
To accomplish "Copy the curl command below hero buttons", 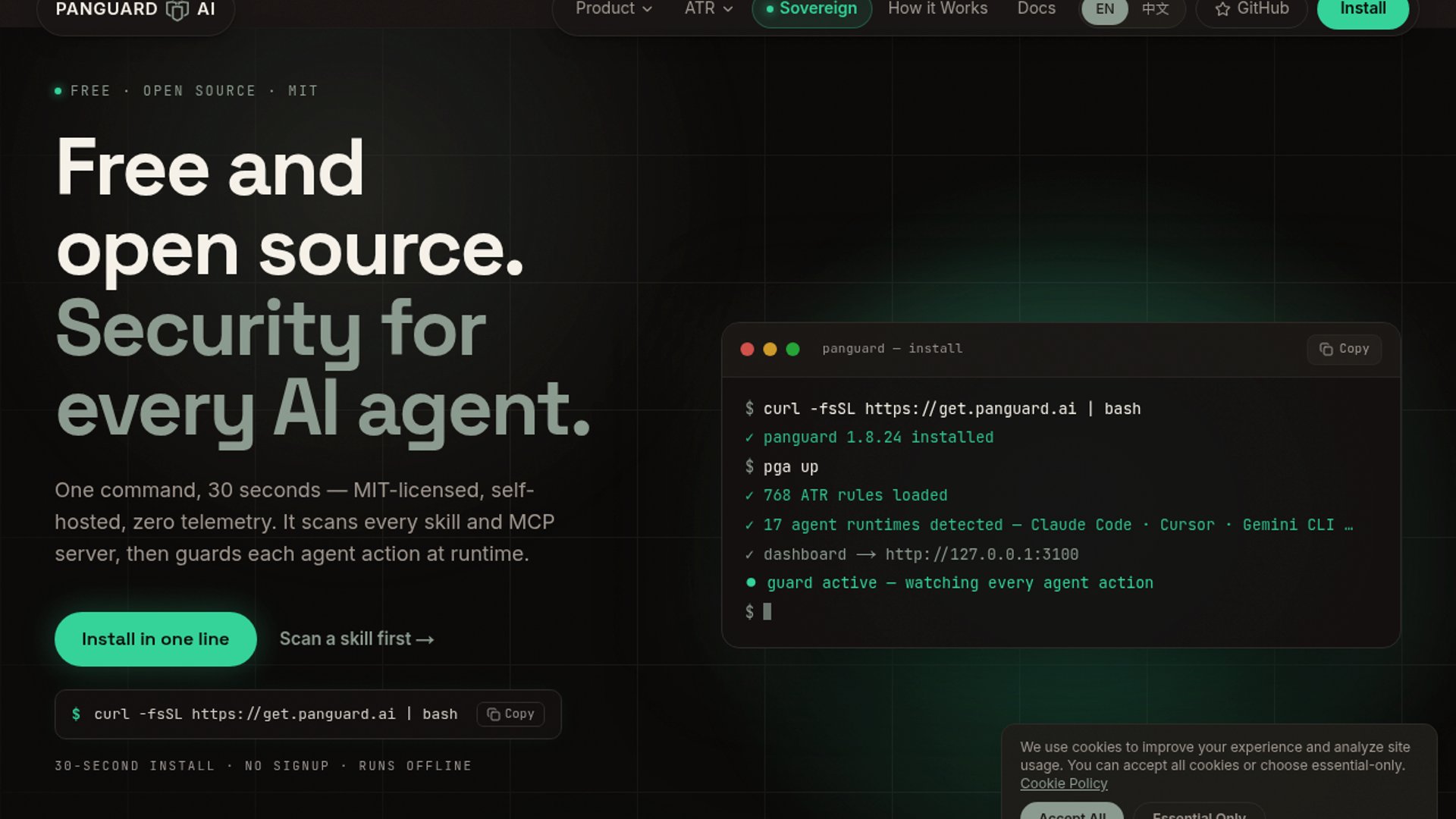I will pos(510,714).
